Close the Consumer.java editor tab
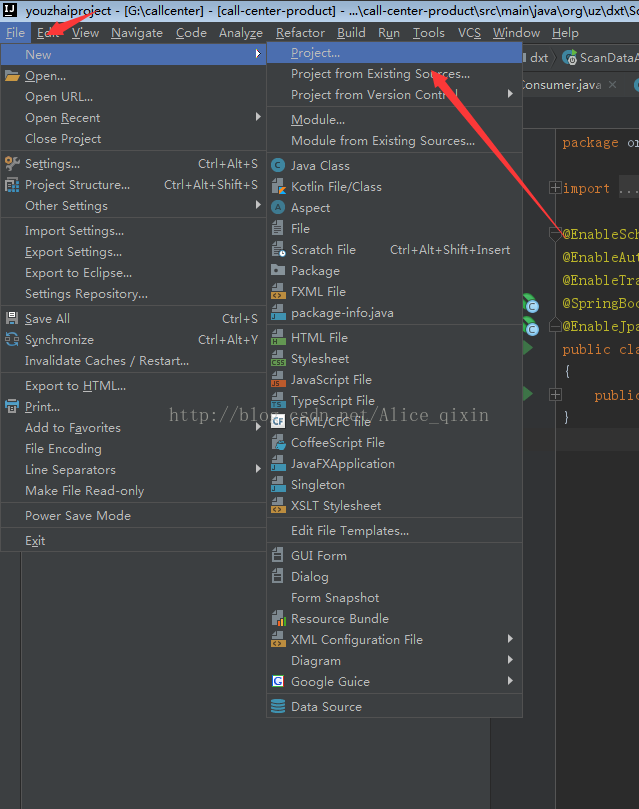The height and width of the screenshot is (809, 639). 612,84
